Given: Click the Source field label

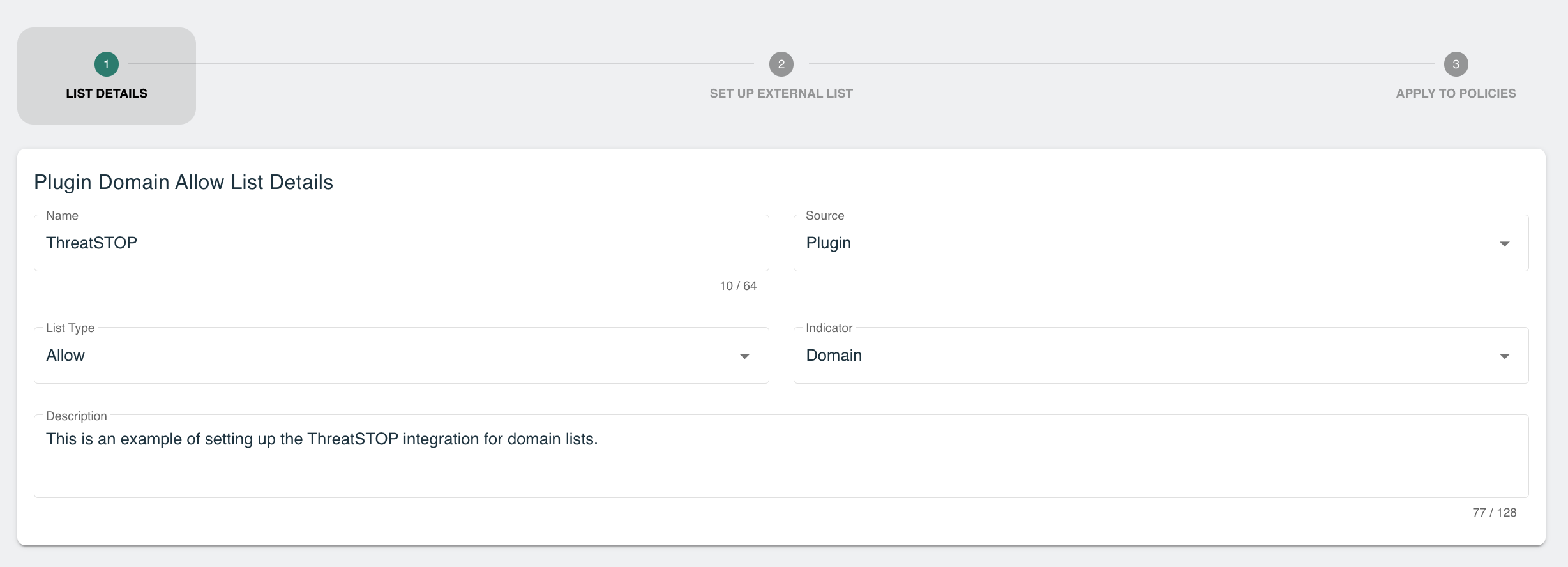Looking at the screenshot, I should 824,216.
